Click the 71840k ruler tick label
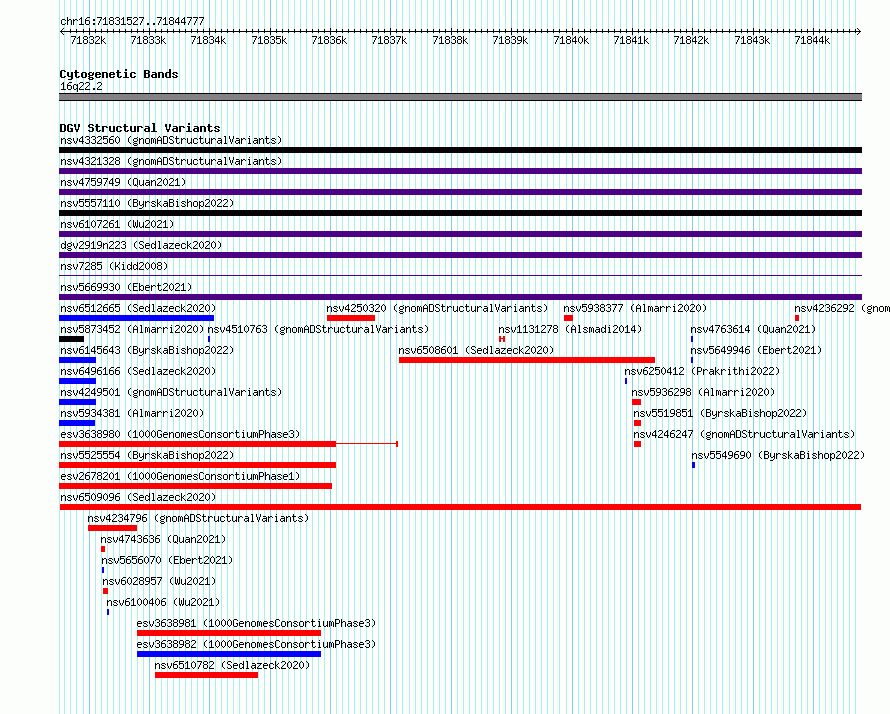The height and width of the screenshot is (714, 890). [x=571, y=40]
